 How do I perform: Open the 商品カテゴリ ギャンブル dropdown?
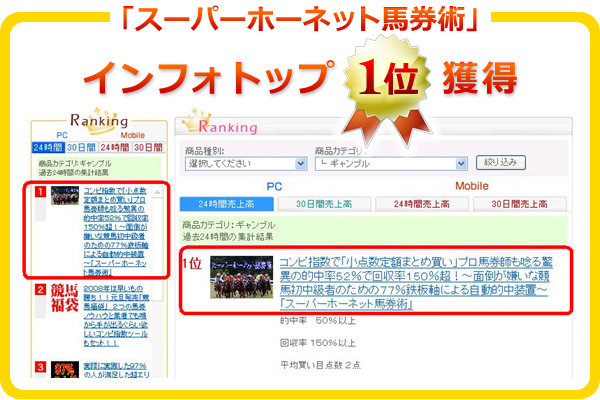tap(391, 164)
